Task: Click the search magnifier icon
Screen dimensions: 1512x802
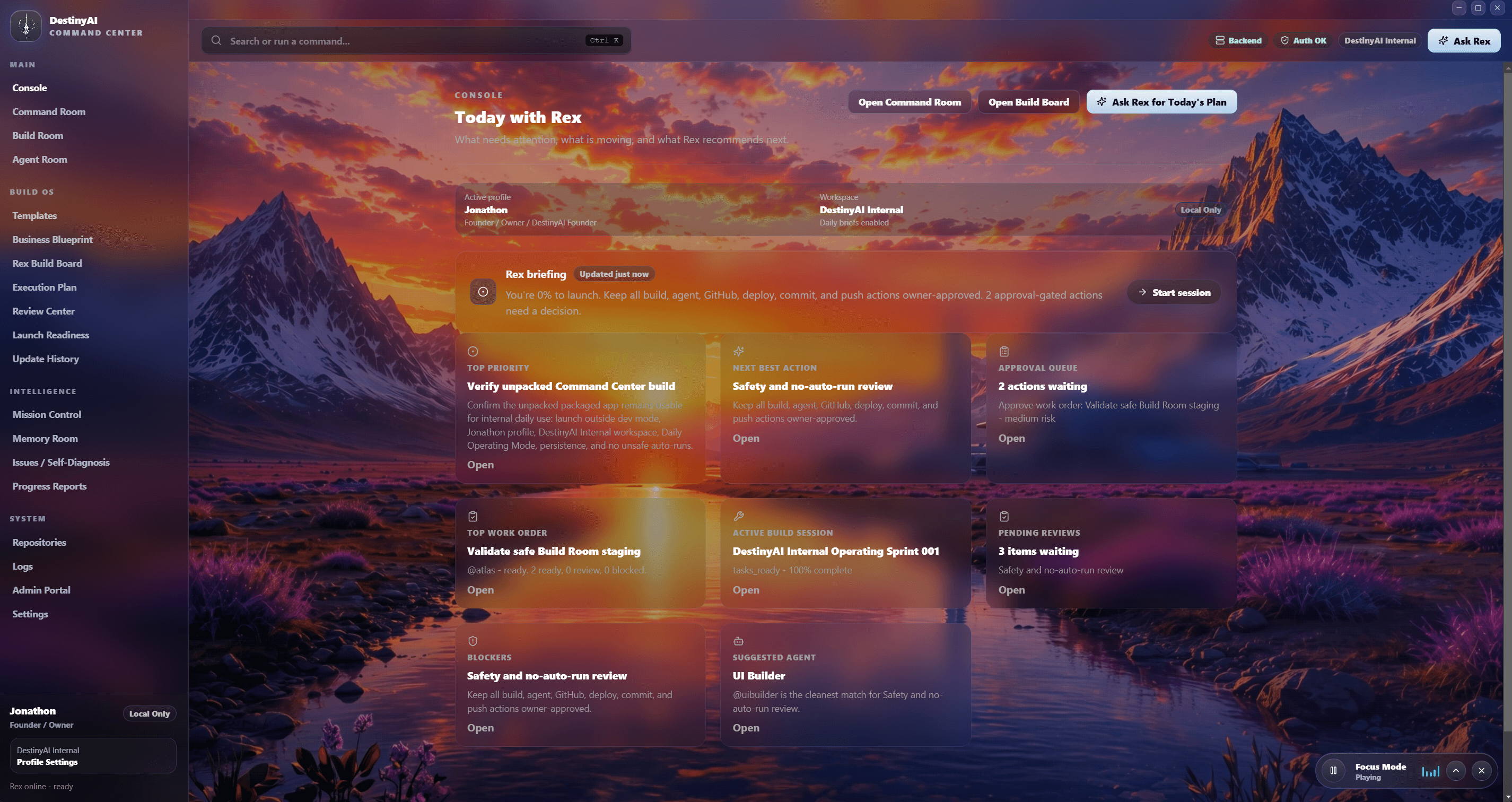Action: [x=216, y=40]
